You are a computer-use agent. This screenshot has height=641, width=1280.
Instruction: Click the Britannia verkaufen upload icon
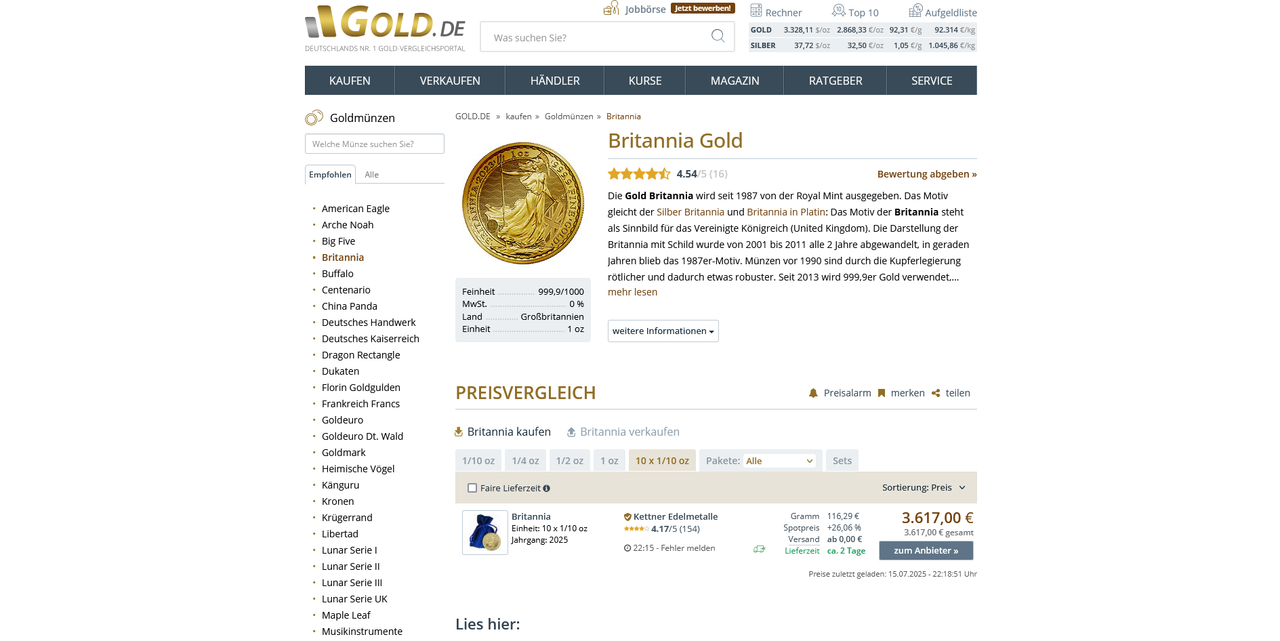pos(571,432)
